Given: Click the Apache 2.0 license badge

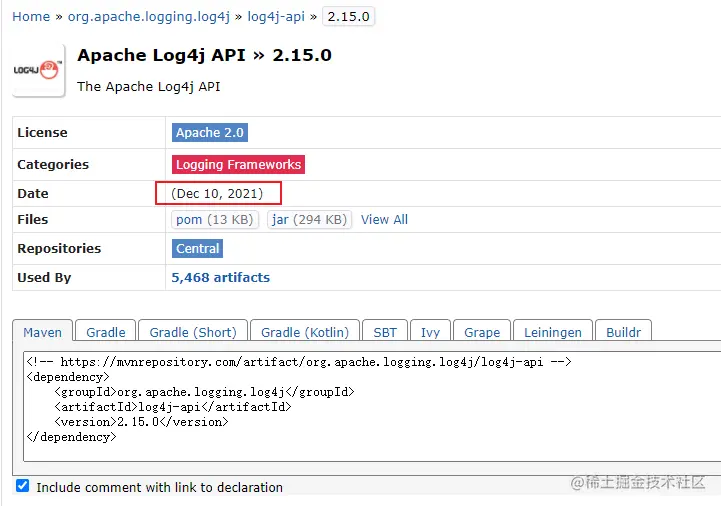Looking at the screenshot, I should pos(210,132).
